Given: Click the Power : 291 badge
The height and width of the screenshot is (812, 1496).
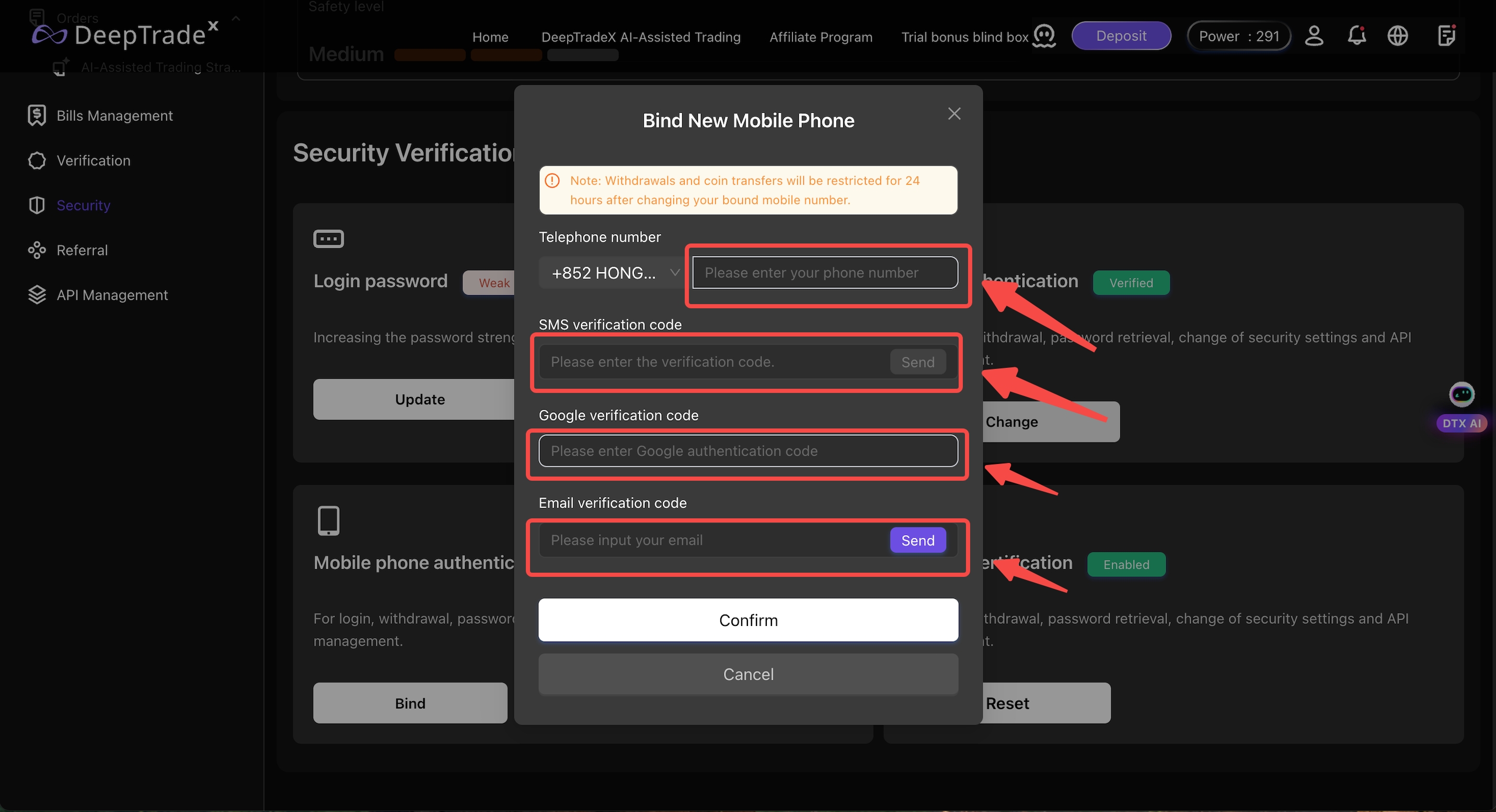Looking at the screenshot, I should tap(1239, 36).
